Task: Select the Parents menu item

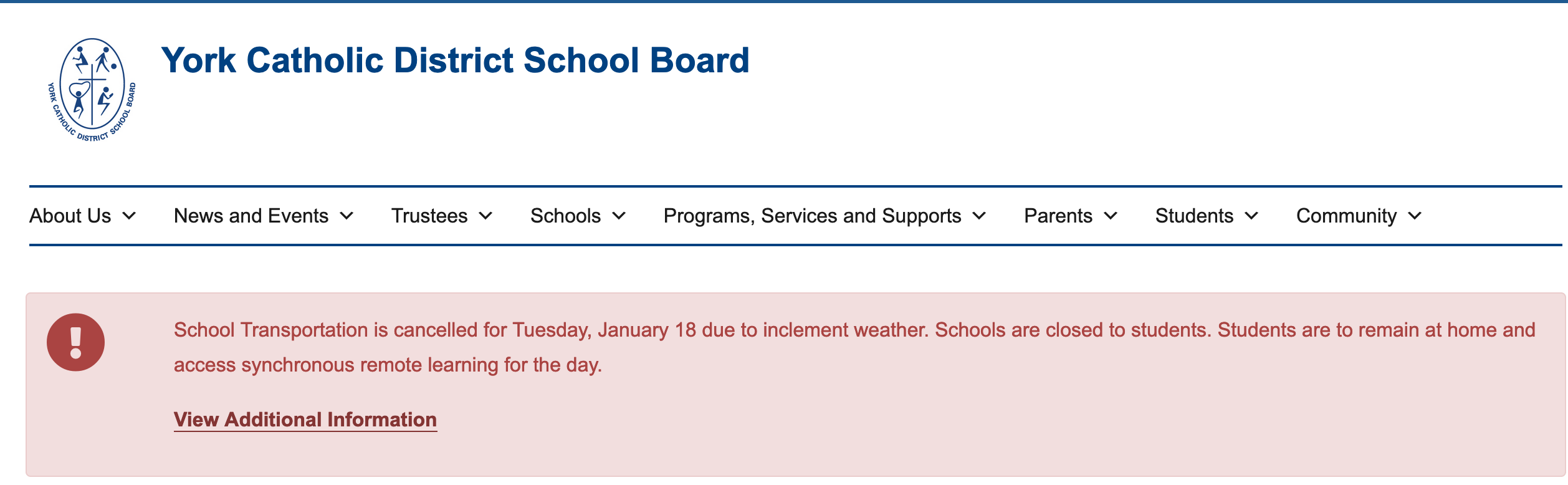Action: (x=1058, y=216)
